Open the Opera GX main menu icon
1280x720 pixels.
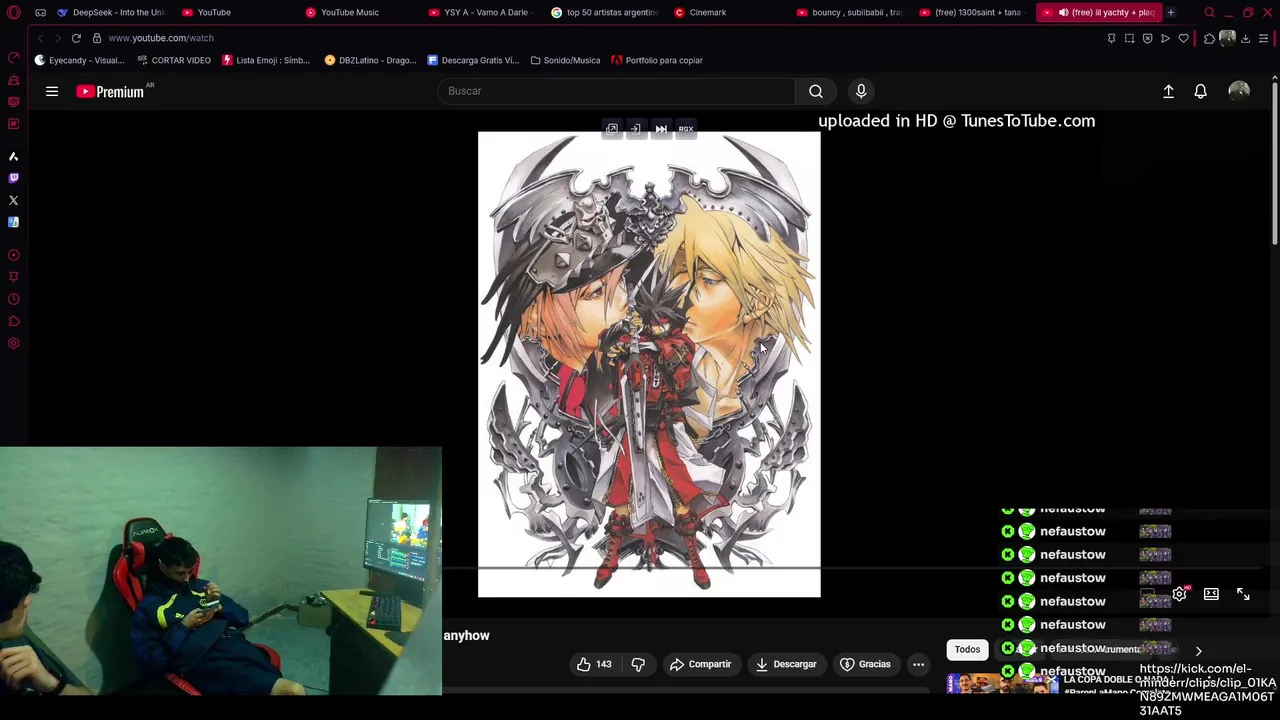(13, 12)
